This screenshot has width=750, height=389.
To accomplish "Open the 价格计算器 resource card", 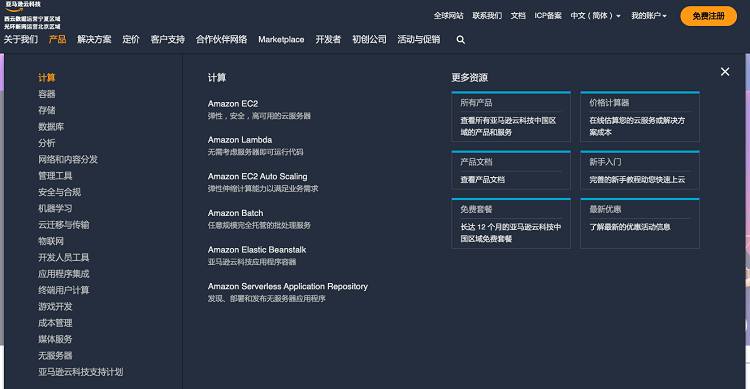I will click(x=640, y=117).
